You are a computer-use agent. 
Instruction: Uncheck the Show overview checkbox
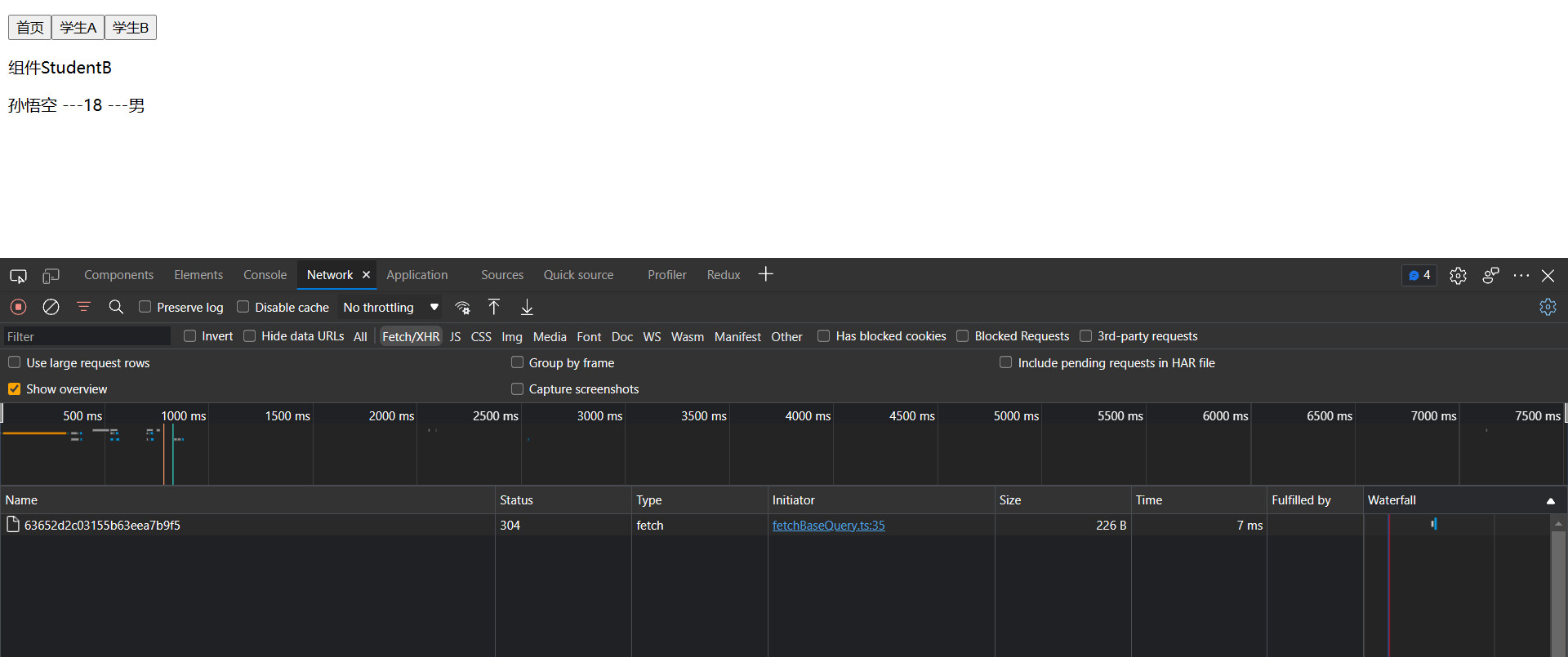coord(15,389)
